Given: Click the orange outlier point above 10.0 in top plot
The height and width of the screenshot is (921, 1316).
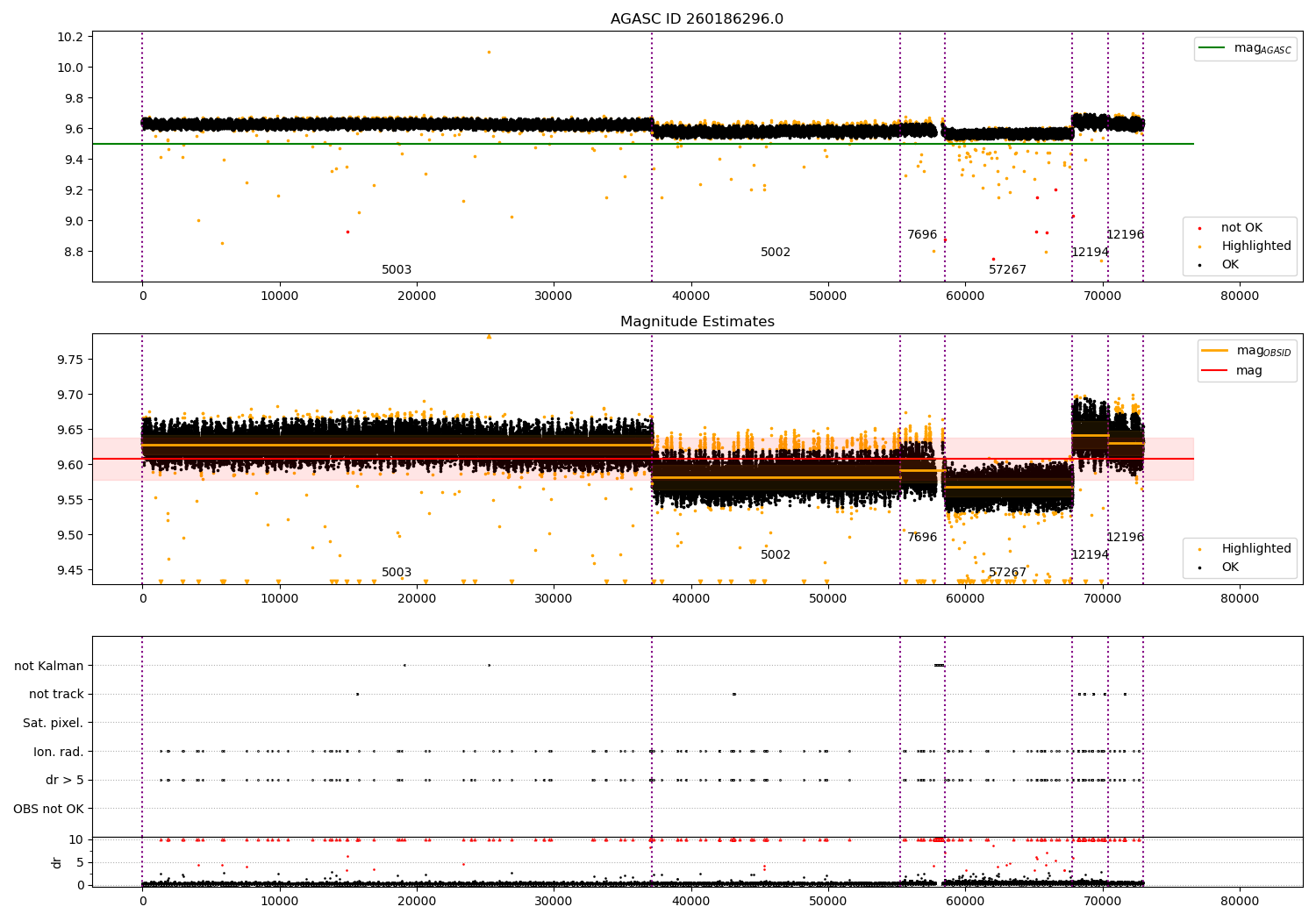Looking at the screenshot, I should tap(489, 52).
